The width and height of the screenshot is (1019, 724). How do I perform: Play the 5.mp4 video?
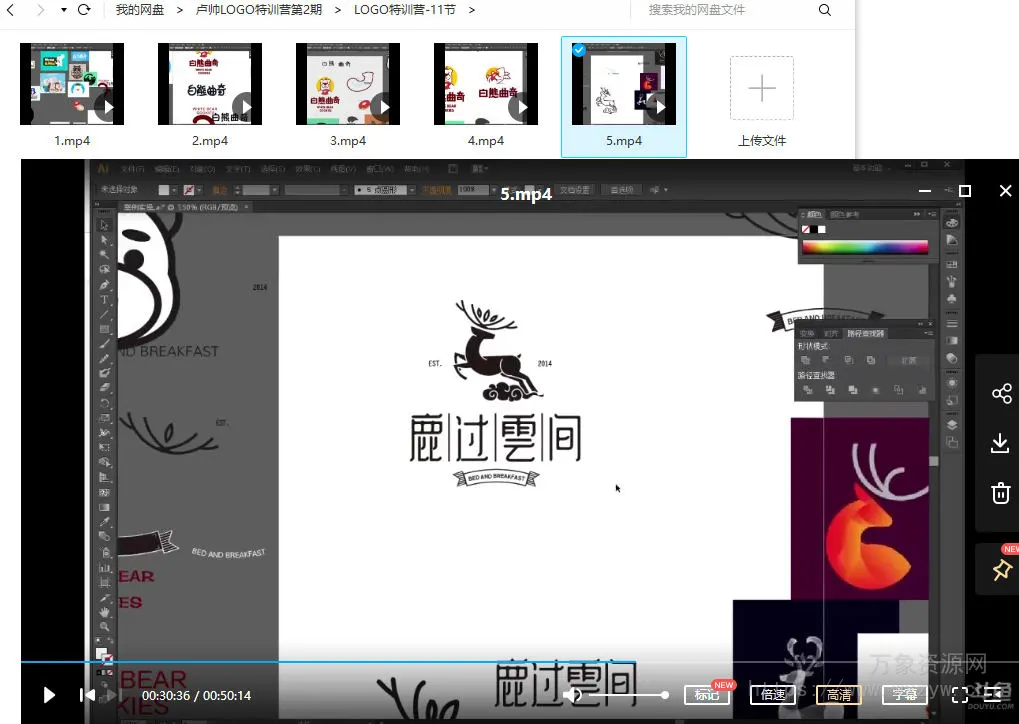click(49, 695)
